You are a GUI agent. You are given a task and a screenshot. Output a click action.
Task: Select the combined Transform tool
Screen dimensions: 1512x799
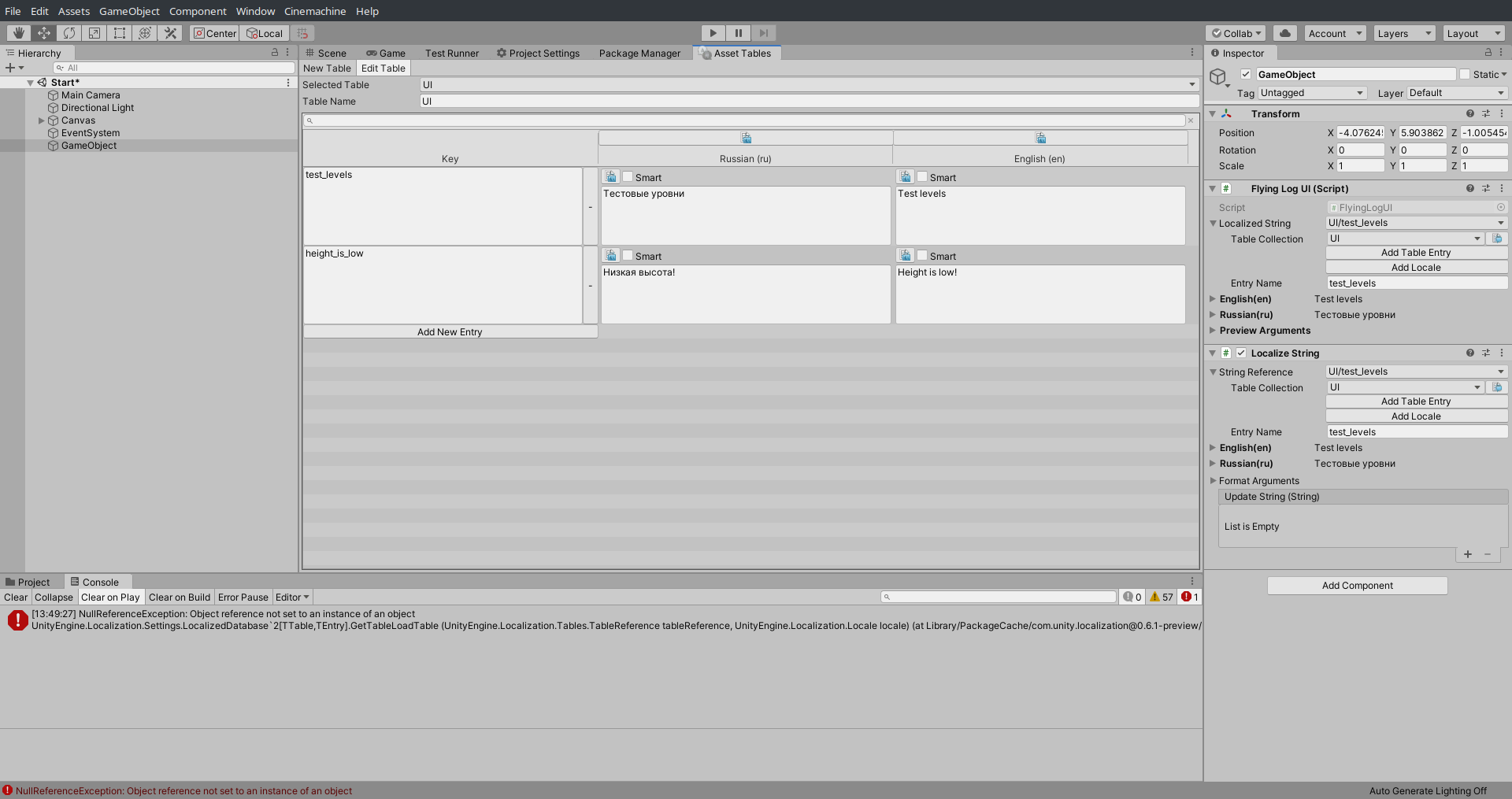pos(145,33)
